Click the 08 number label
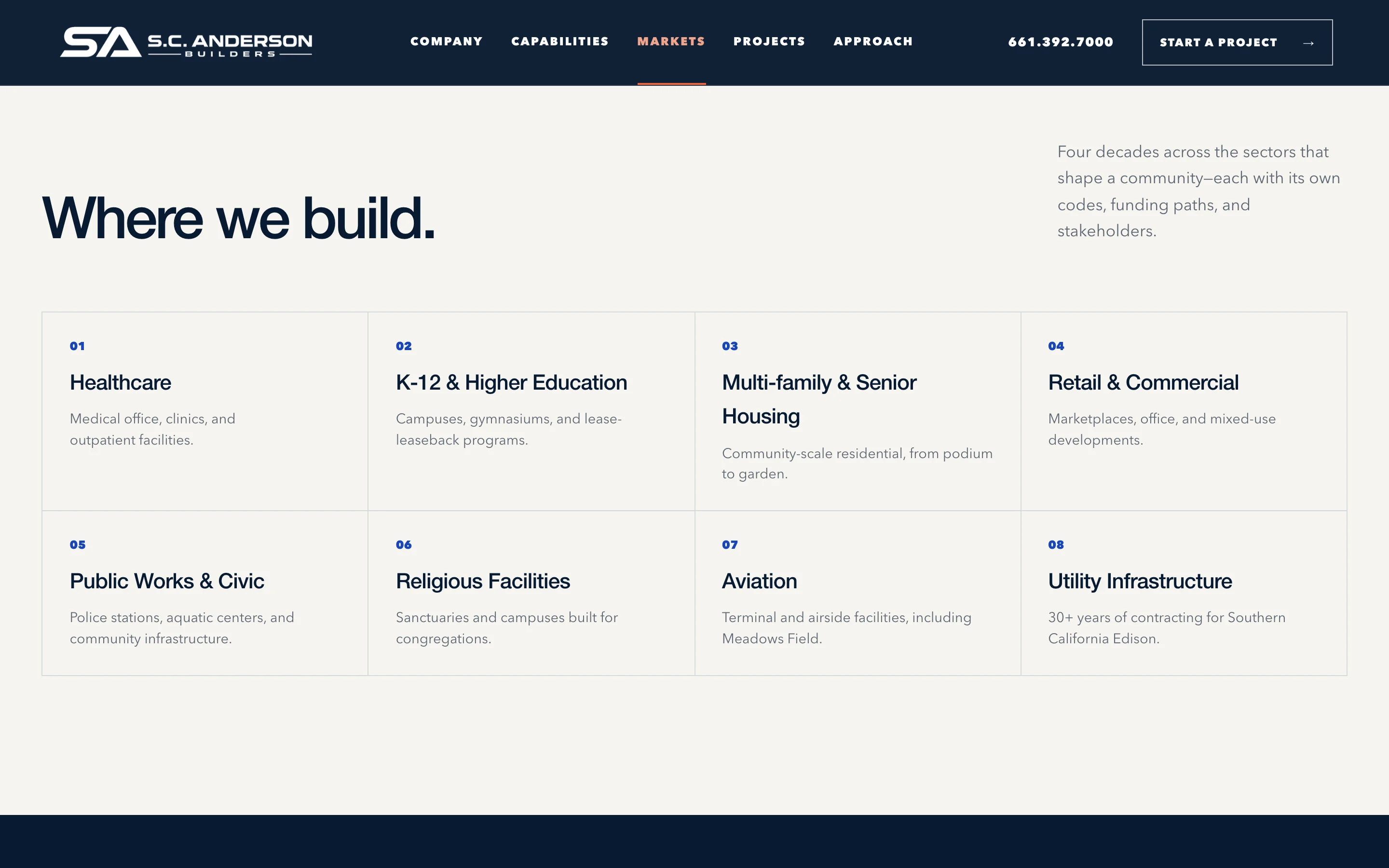The image size is (1389, 868). click(x=1056, y=545)
